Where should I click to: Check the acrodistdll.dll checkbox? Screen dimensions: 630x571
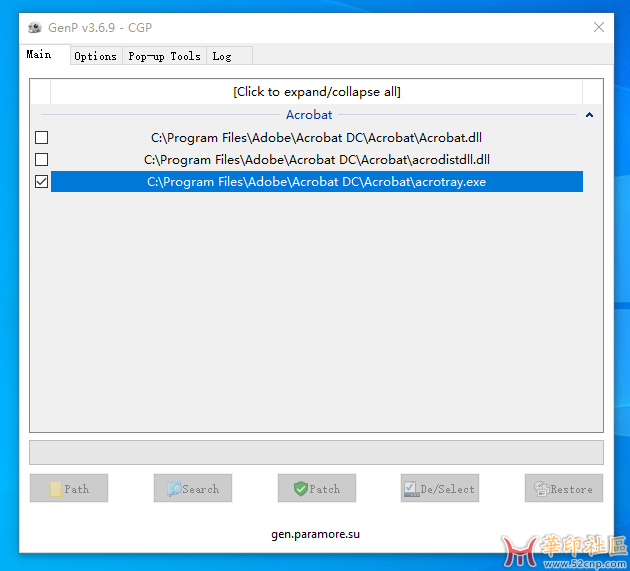41,160
